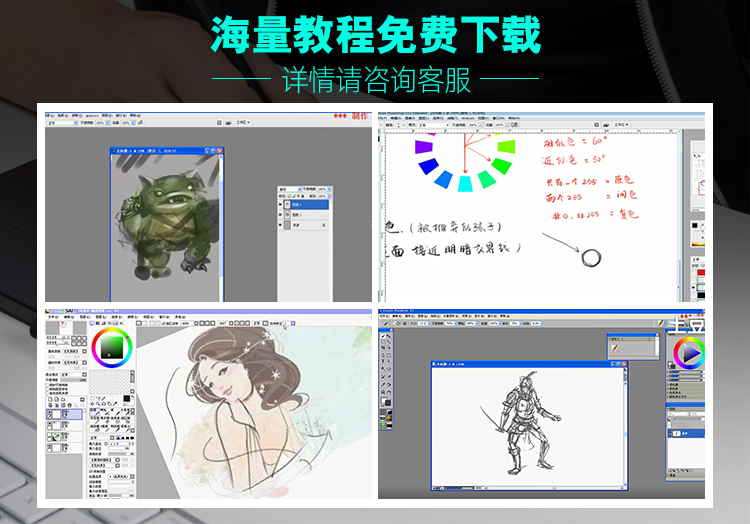Open the blend mode dropdown in SAI
Screen dimensions: 750x524
click(x=68, y=372)
